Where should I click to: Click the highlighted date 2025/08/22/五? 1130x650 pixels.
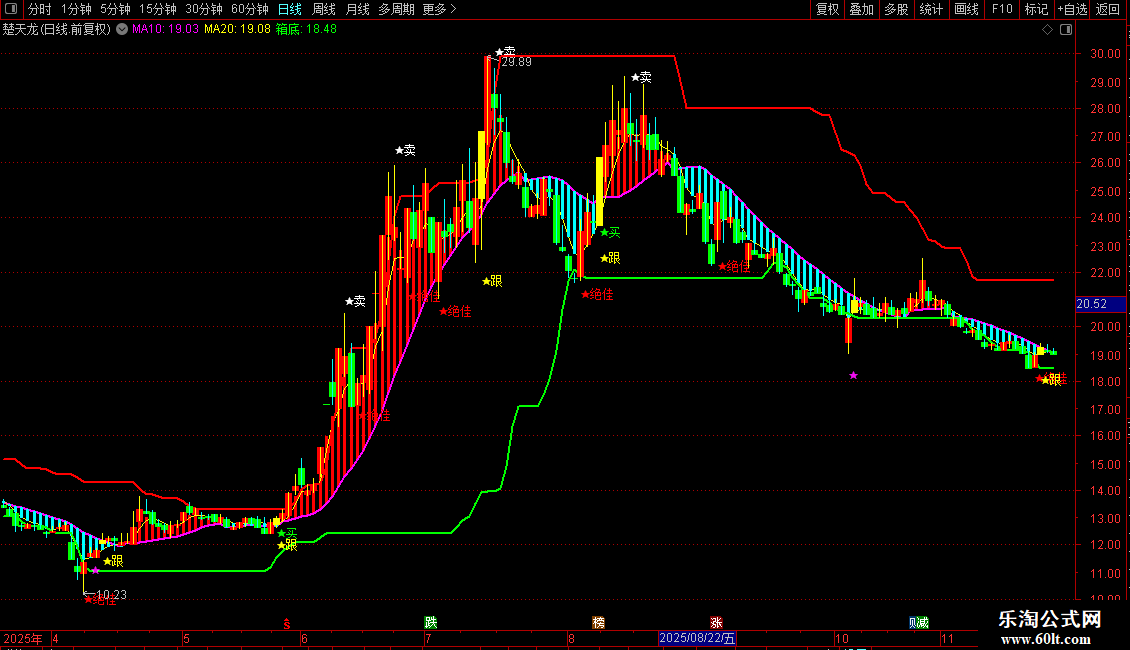pyautogui.click(x=697, y=638)
